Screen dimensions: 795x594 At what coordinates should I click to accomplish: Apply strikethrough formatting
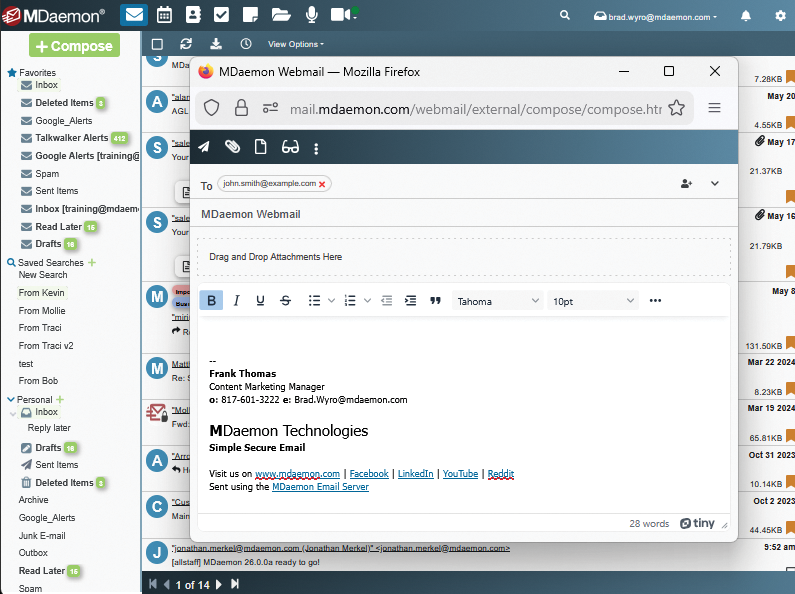[x=285, y=301]
